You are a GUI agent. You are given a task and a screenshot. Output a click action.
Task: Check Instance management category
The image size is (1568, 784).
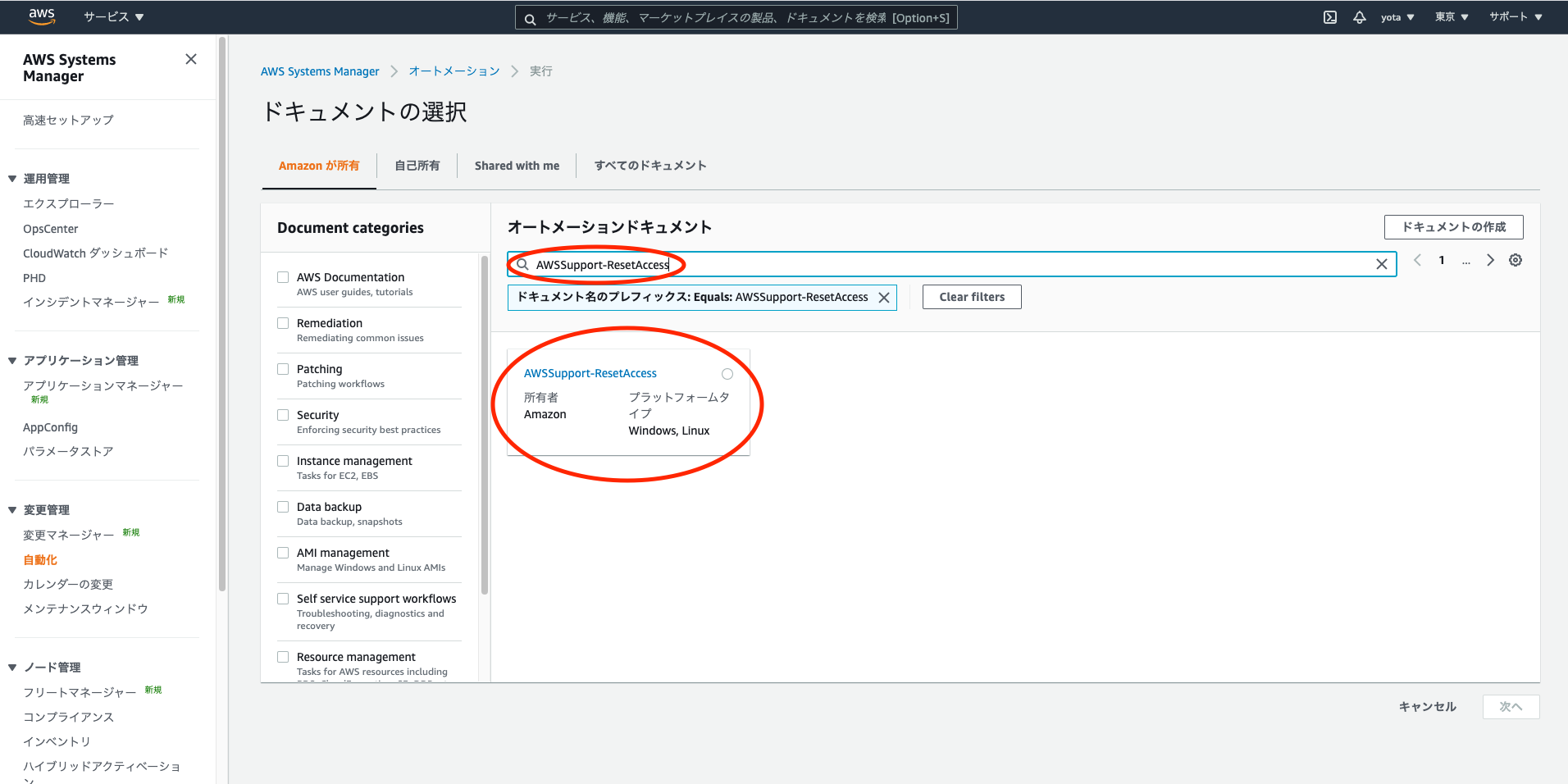(x=283, y=461)
